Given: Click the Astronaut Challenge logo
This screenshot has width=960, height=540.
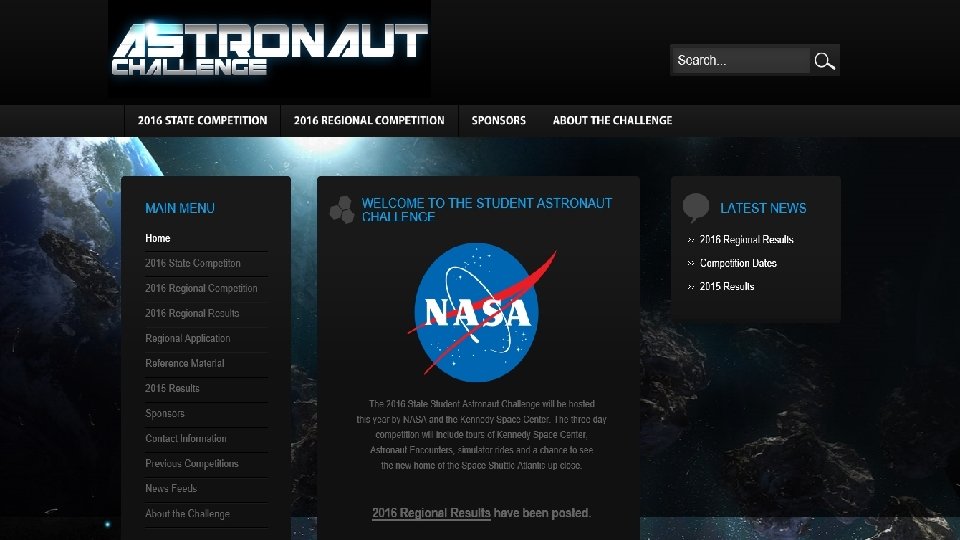Looking at the screenshot, I should pos(269,48).
